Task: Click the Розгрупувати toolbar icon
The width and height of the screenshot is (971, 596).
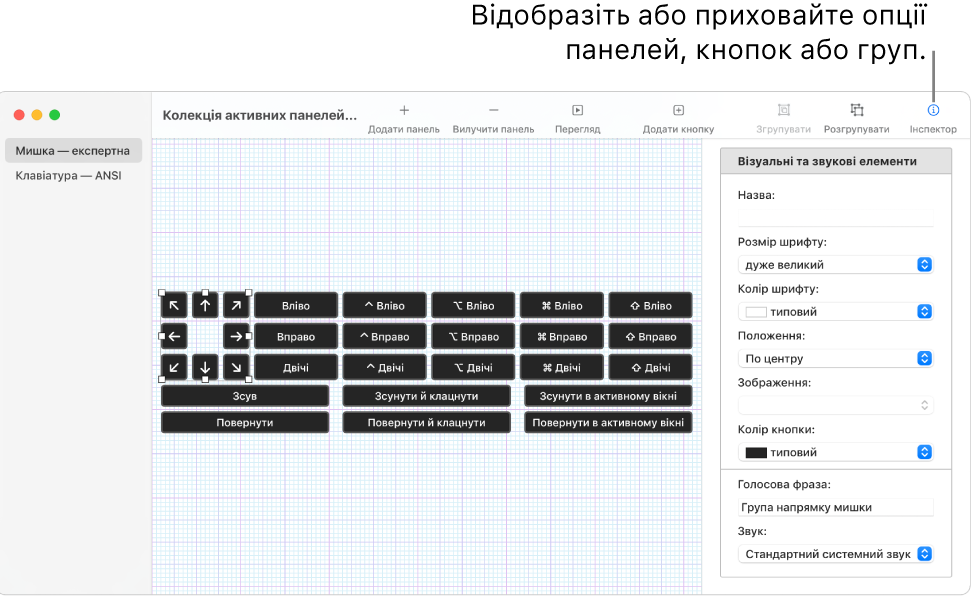Action: point(856,110)
